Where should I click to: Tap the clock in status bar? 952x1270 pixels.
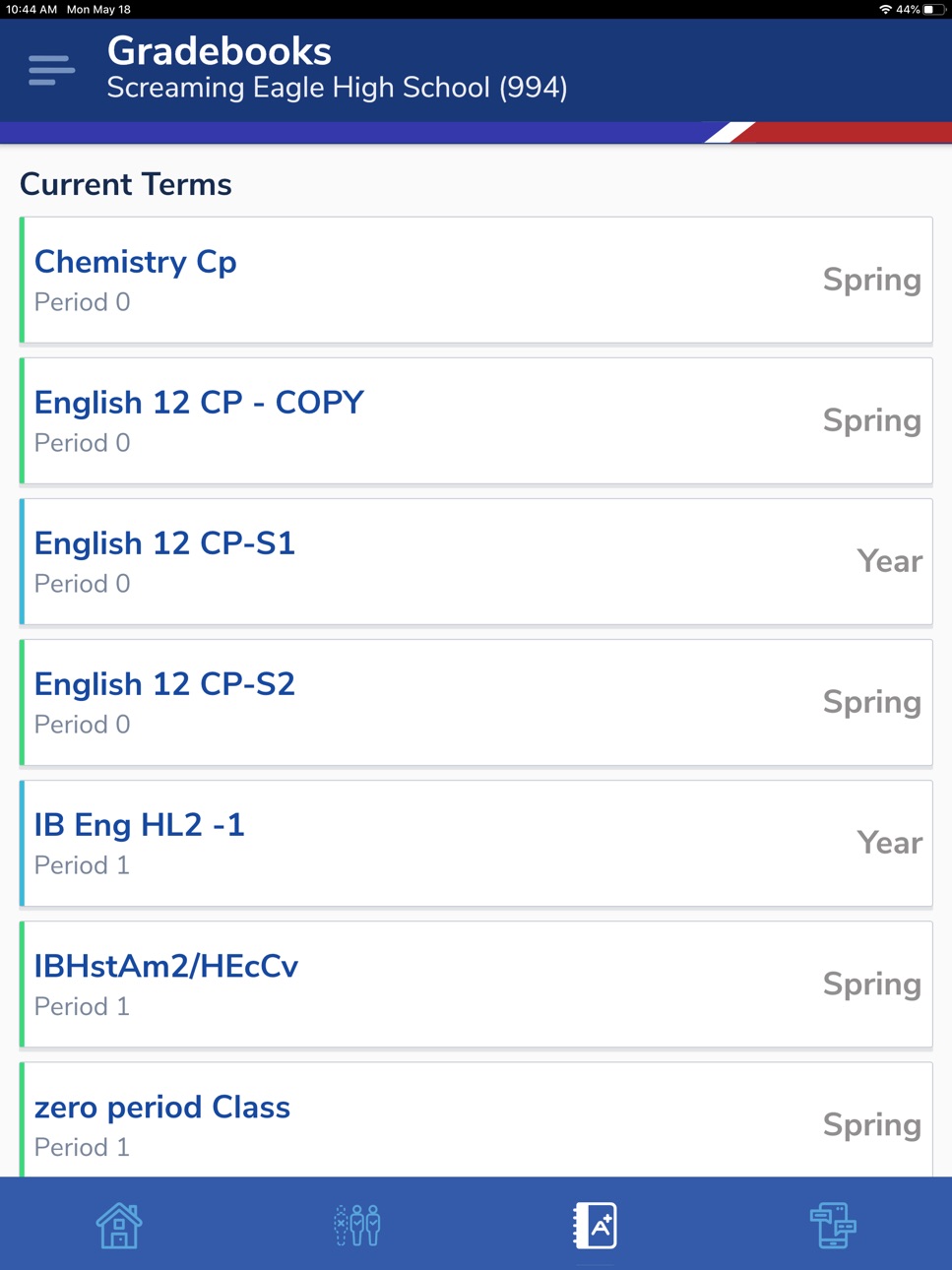coord(32,9)
